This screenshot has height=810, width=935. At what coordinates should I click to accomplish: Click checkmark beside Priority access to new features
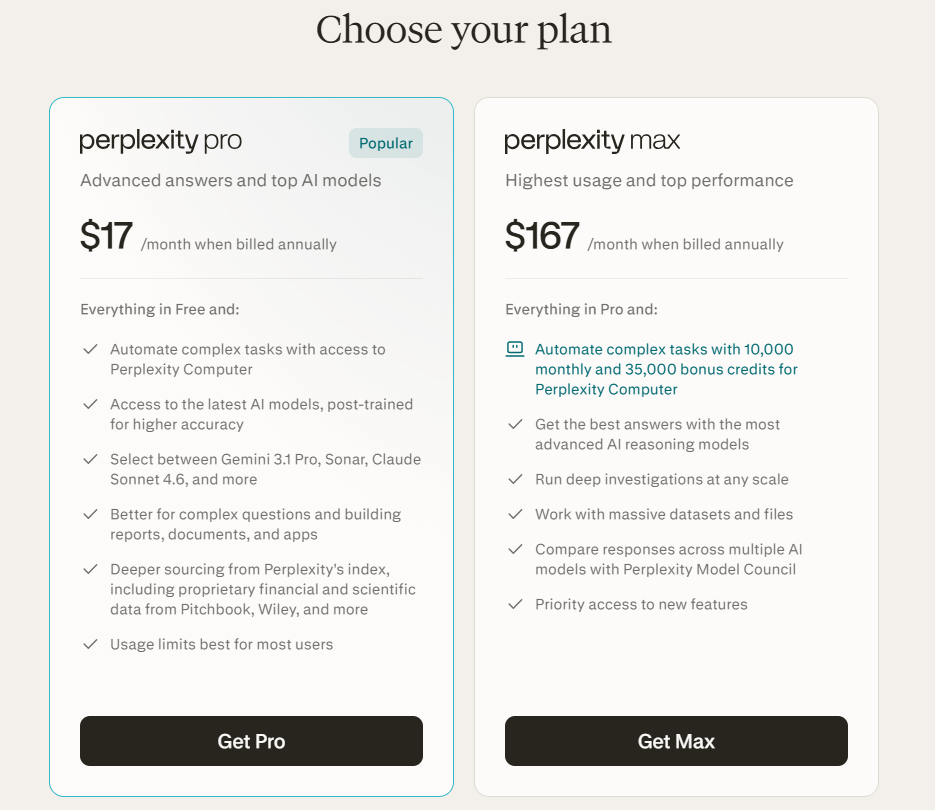tap(515, 604)
